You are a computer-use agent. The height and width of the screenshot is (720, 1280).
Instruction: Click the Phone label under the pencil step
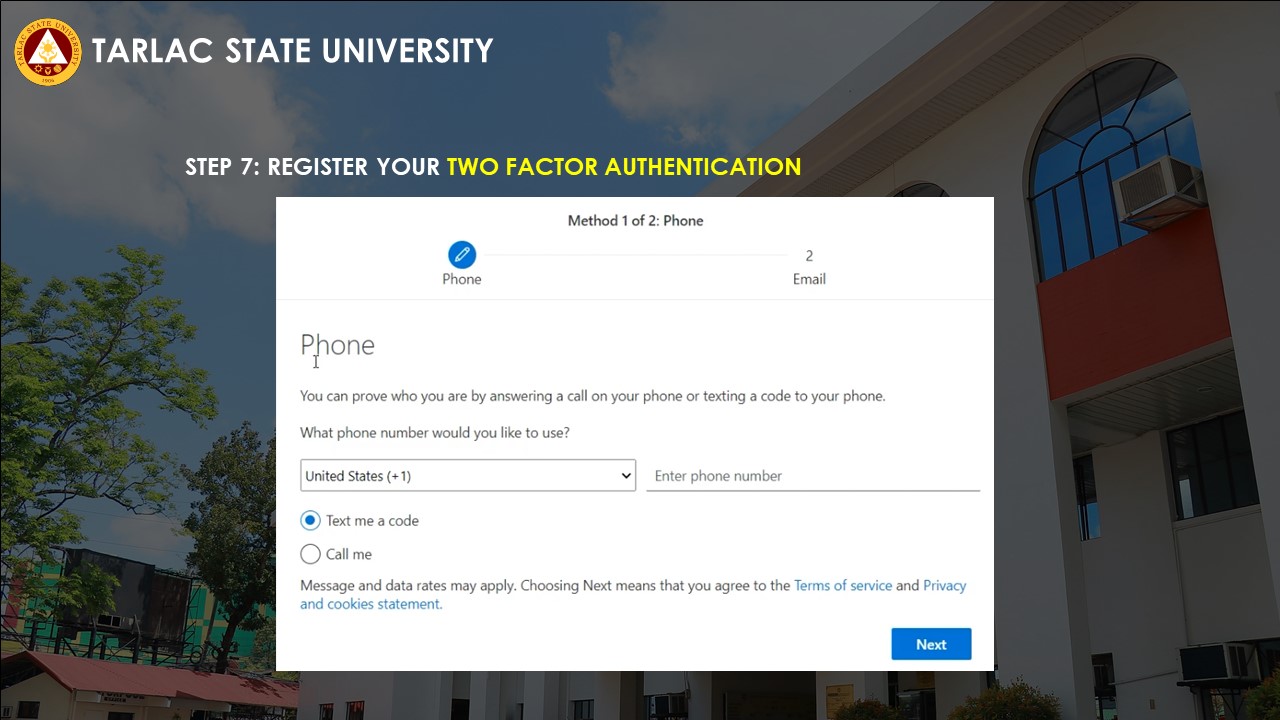coord(462,279)
